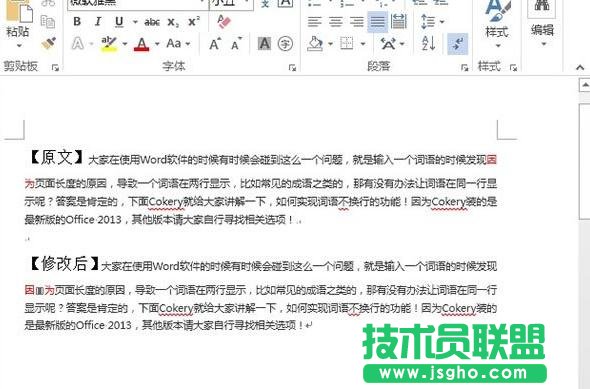Open shading color dropdown arrow
This screenshot has width=590, height=389.
click(x=330, y=44)
